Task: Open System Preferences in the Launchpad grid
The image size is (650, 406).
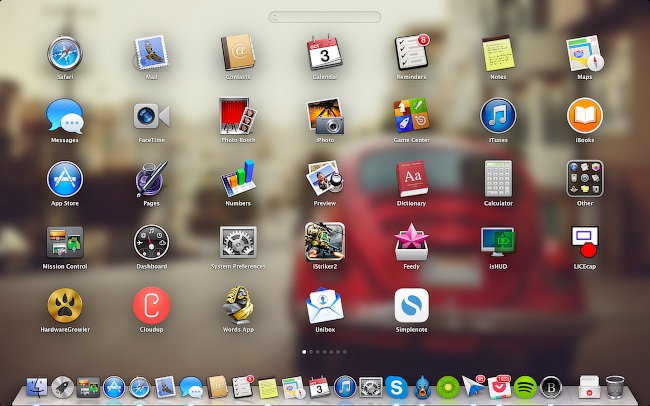Action: 238,243
